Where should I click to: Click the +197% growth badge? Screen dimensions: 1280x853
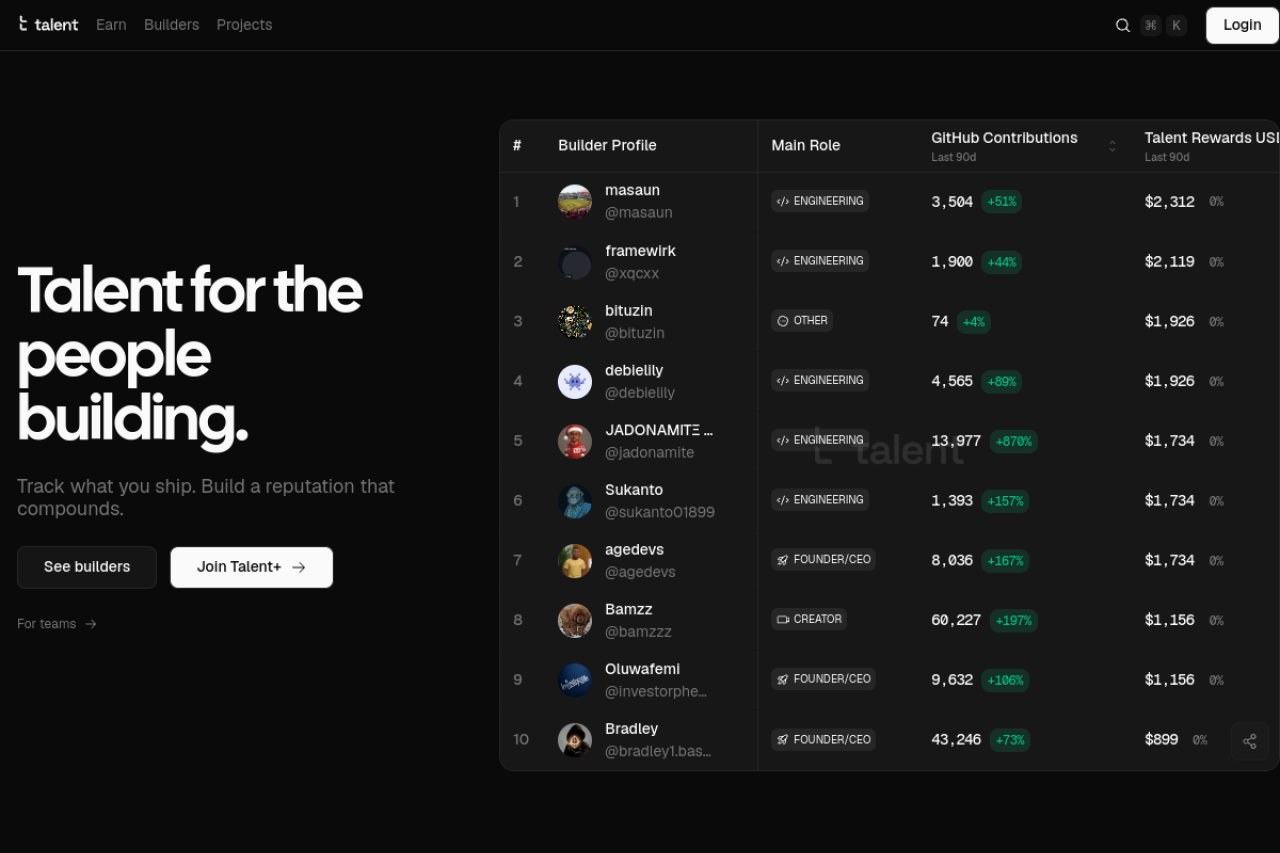coord(1014,620)
